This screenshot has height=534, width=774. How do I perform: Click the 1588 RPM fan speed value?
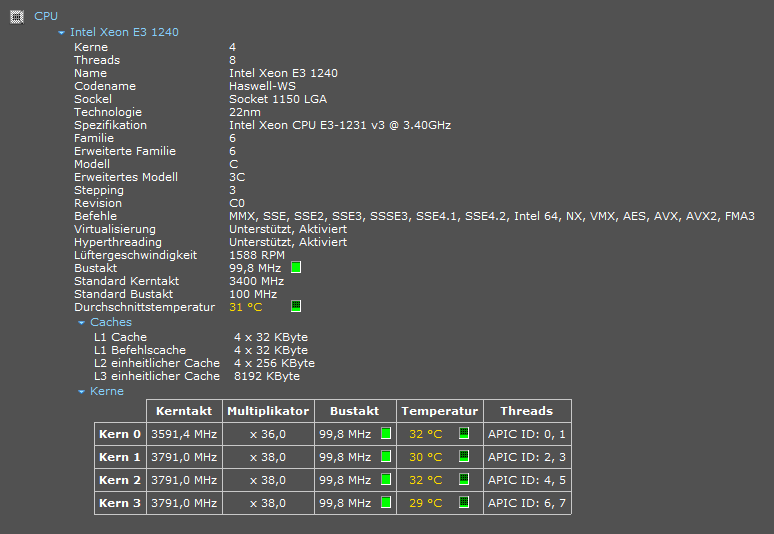(257, 255)
